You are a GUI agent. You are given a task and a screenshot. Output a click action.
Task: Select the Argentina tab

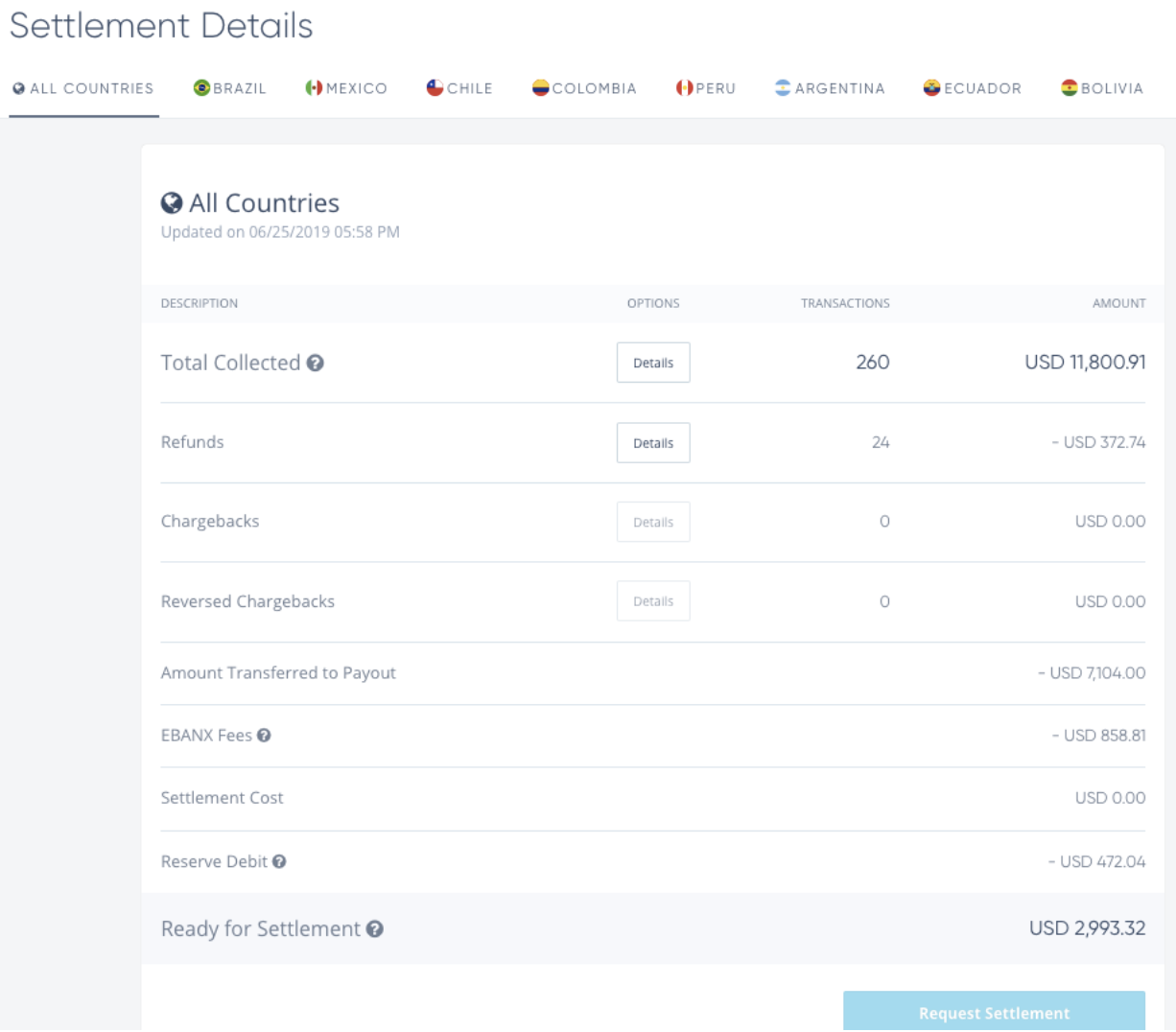830,88
